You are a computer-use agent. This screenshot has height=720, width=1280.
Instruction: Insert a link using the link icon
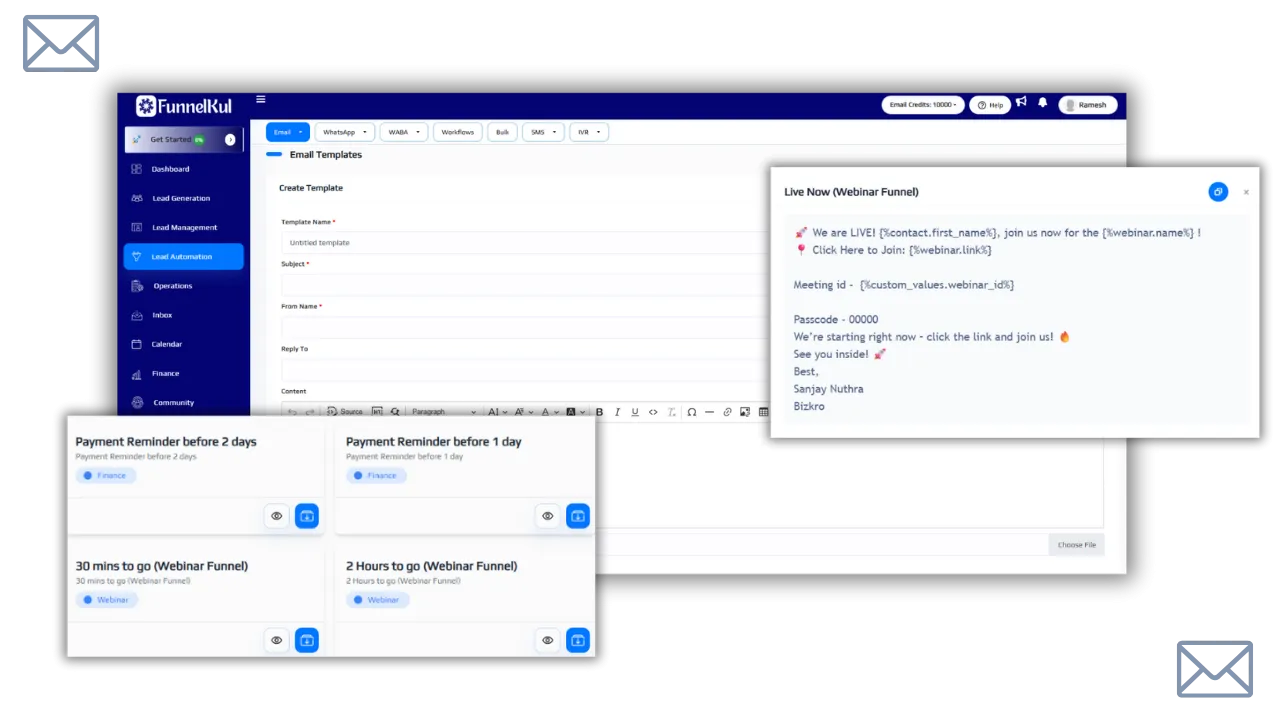click(x=727, y=412)
